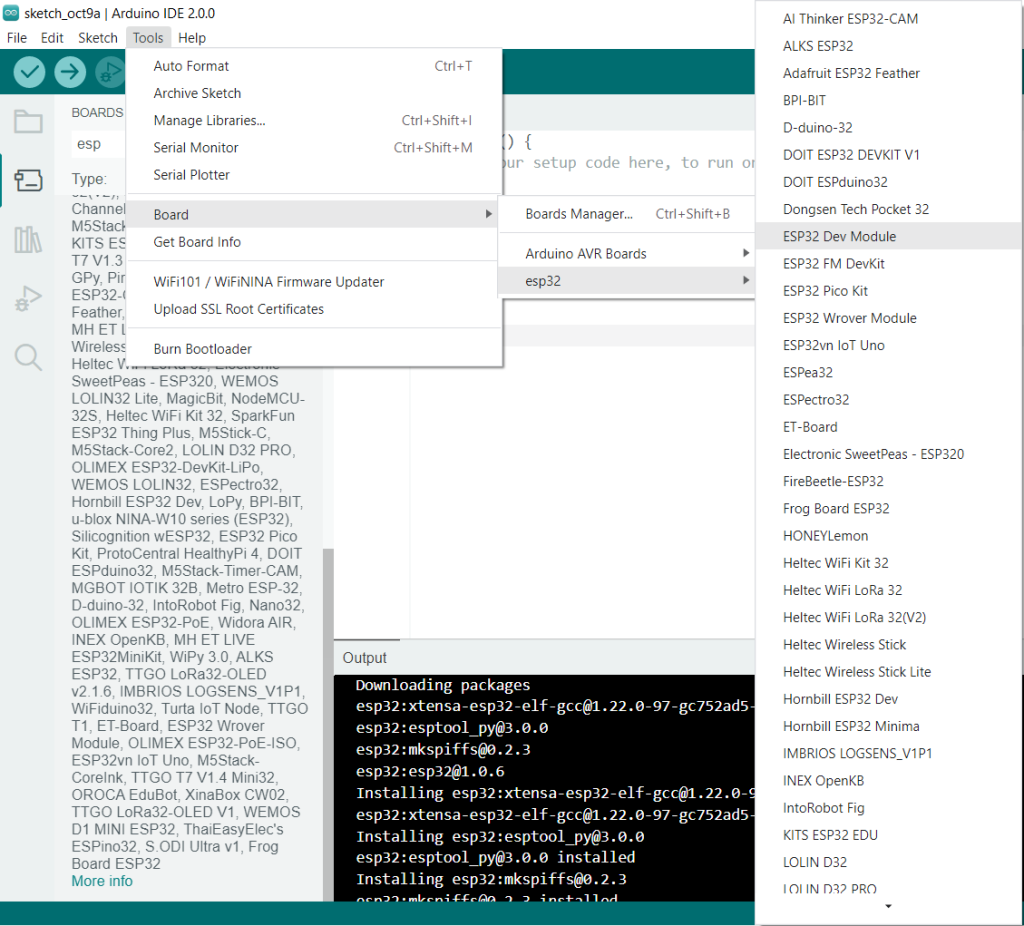Close the Tools menu from the menu bar
1024x926 pixels.
click(x=148, y=38)
